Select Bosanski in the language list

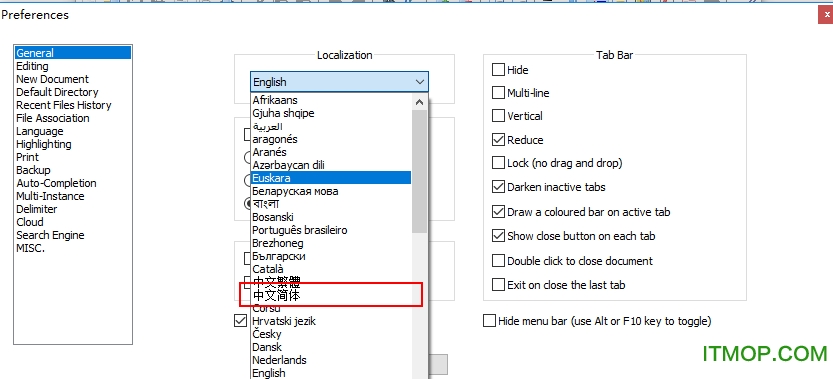tap(331, 217)
